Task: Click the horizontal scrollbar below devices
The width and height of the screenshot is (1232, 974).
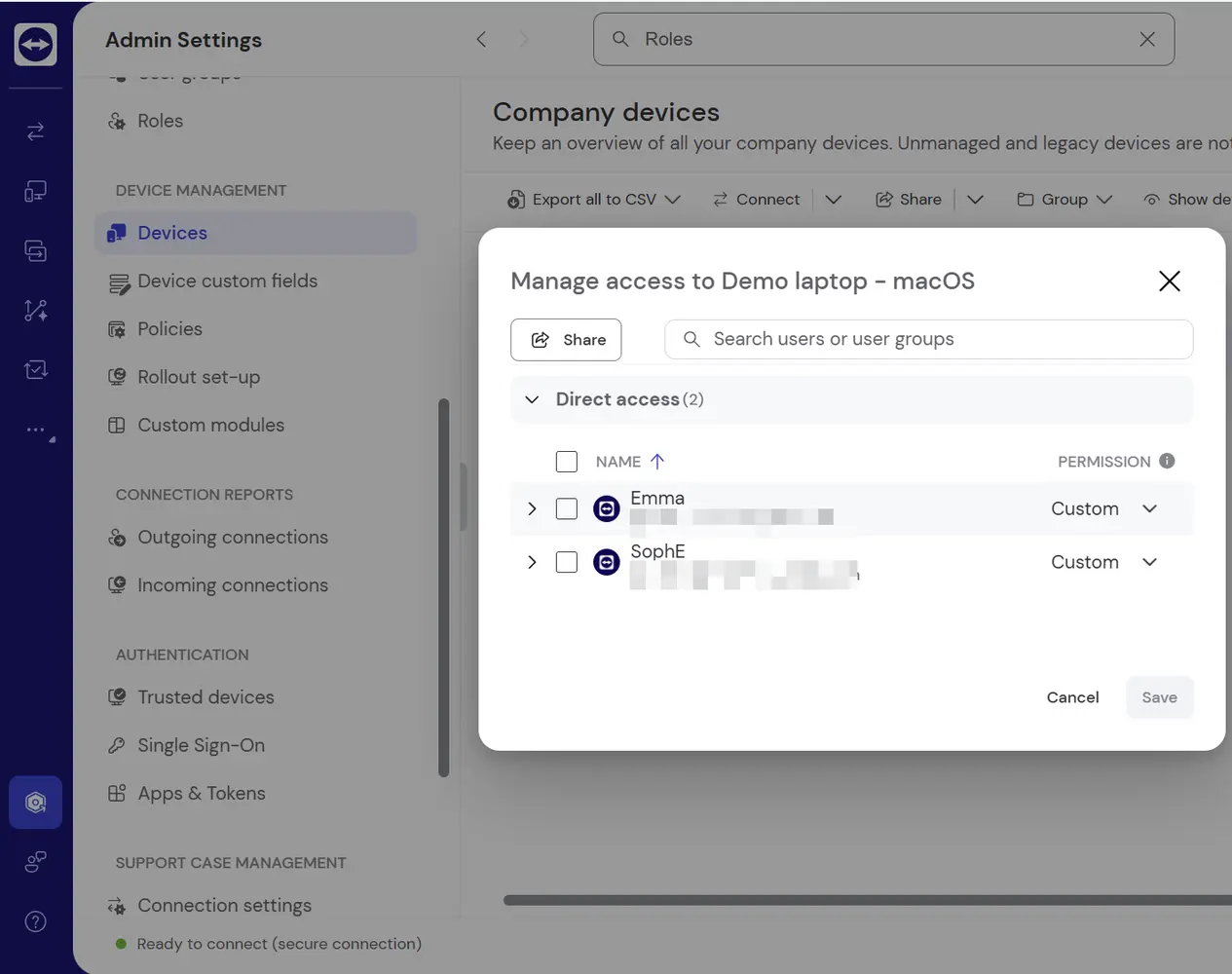Action: (867, 900)
